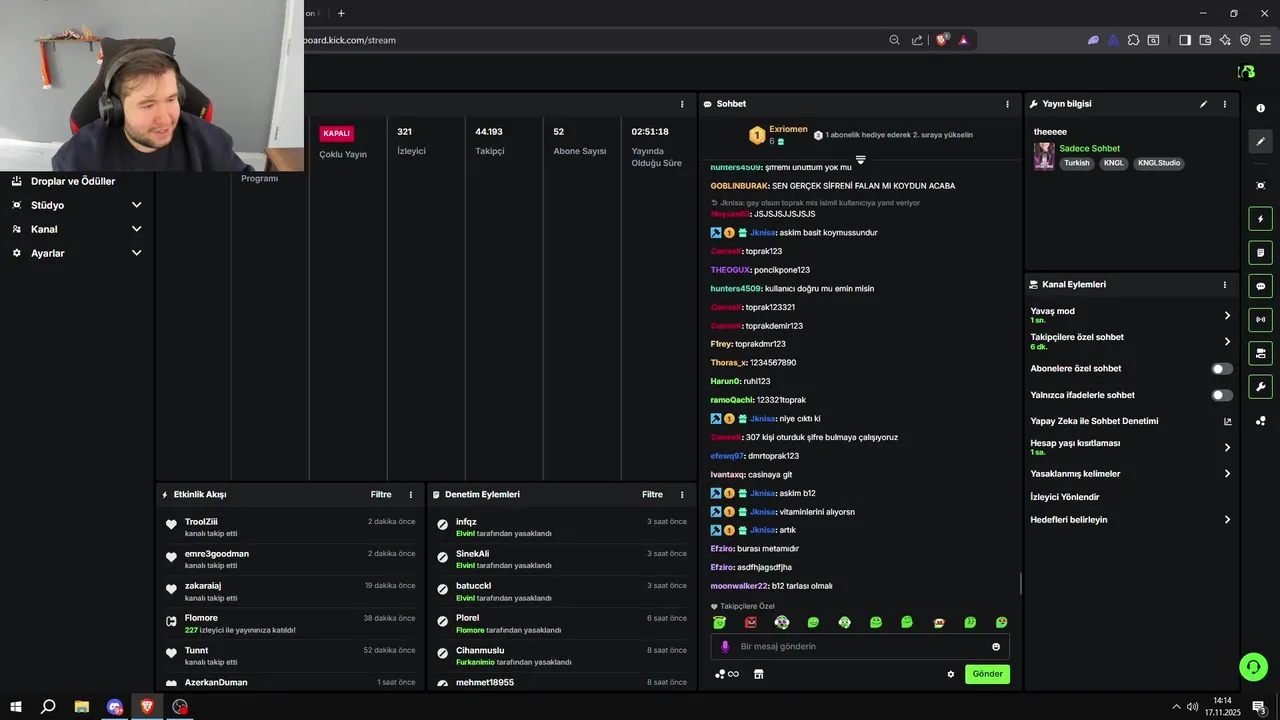Click the Sadece Sohbet category link
1280x720 pixels.
click(x=1089, y=148)
